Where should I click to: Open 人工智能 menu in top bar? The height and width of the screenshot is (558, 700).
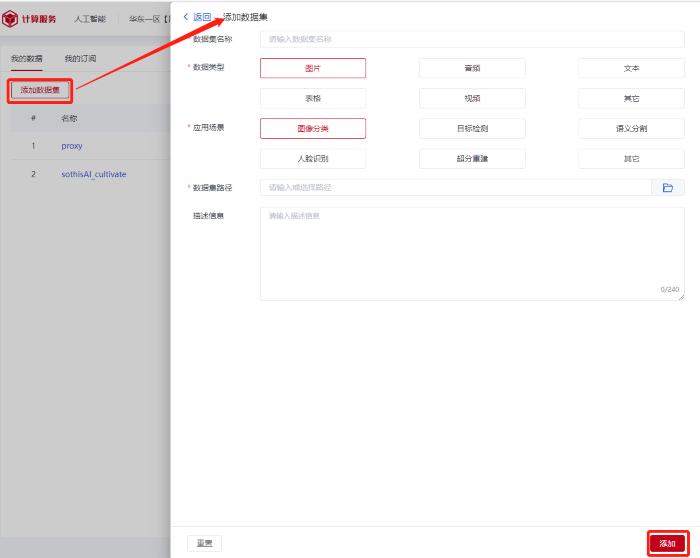click(x=90, y=19)
